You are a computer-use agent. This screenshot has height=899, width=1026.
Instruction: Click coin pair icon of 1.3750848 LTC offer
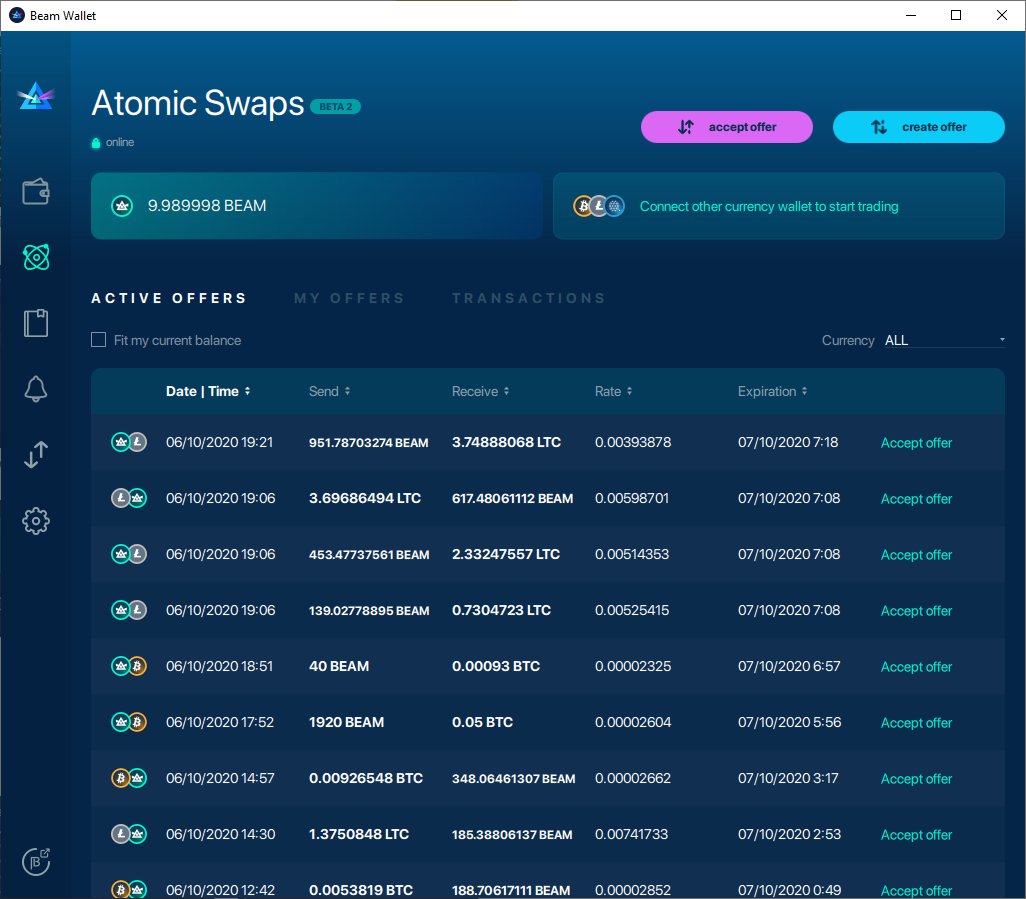(129, 834)
